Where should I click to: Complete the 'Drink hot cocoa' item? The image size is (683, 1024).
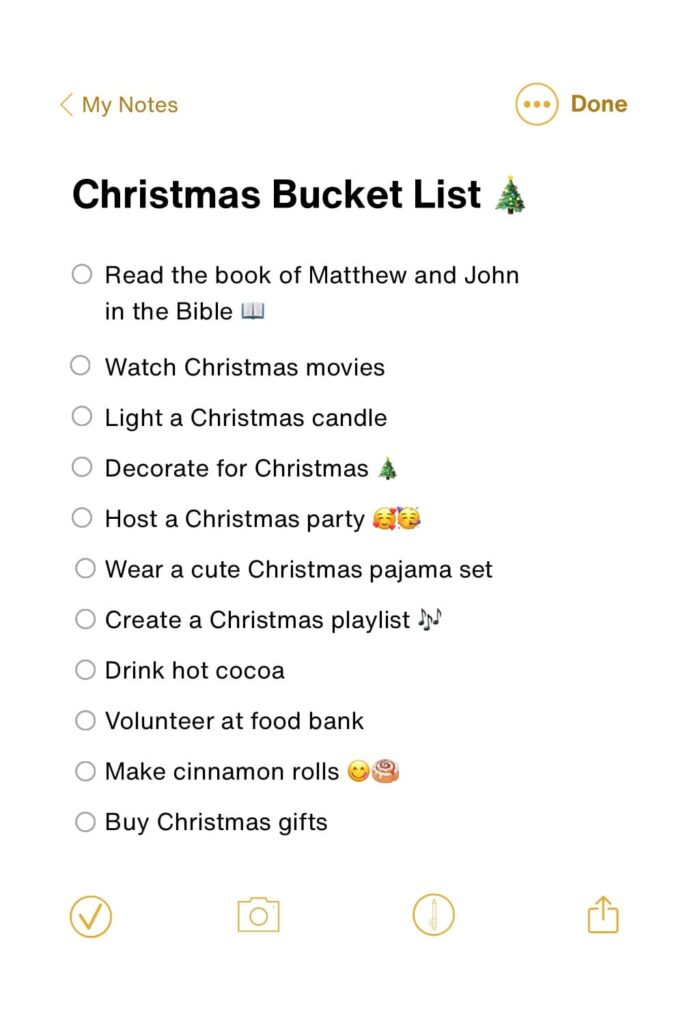coord(85,669)
